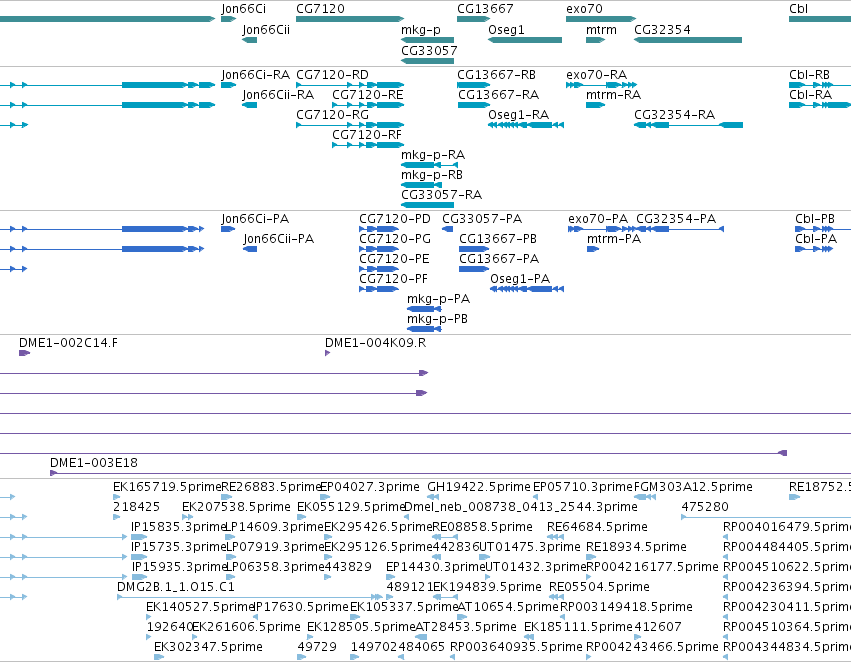851x662 pixels.
Task: Select the RE18934.5prime EST label
Action: pyautogui.click(x=636, y=547)
